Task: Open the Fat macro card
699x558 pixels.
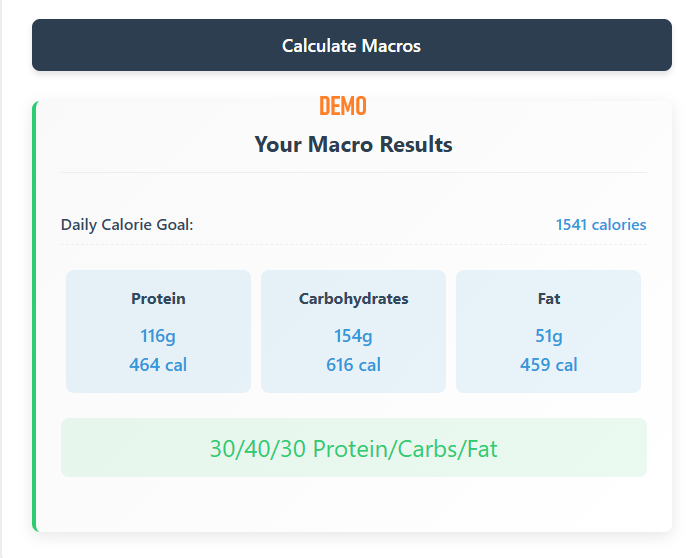Action: pyautogui.click(x=548, y=331)
